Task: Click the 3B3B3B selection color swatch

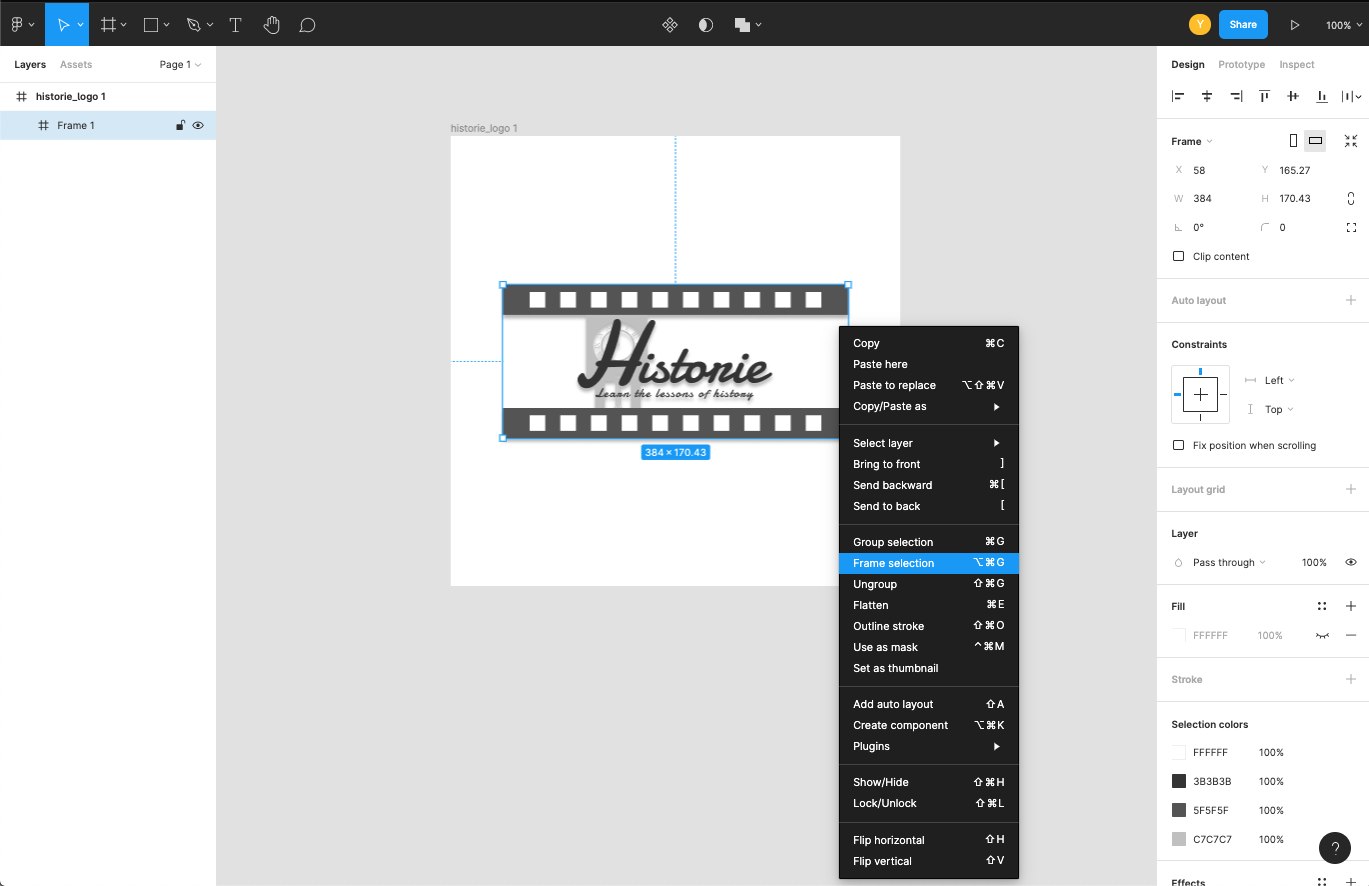Action: 1179,781
